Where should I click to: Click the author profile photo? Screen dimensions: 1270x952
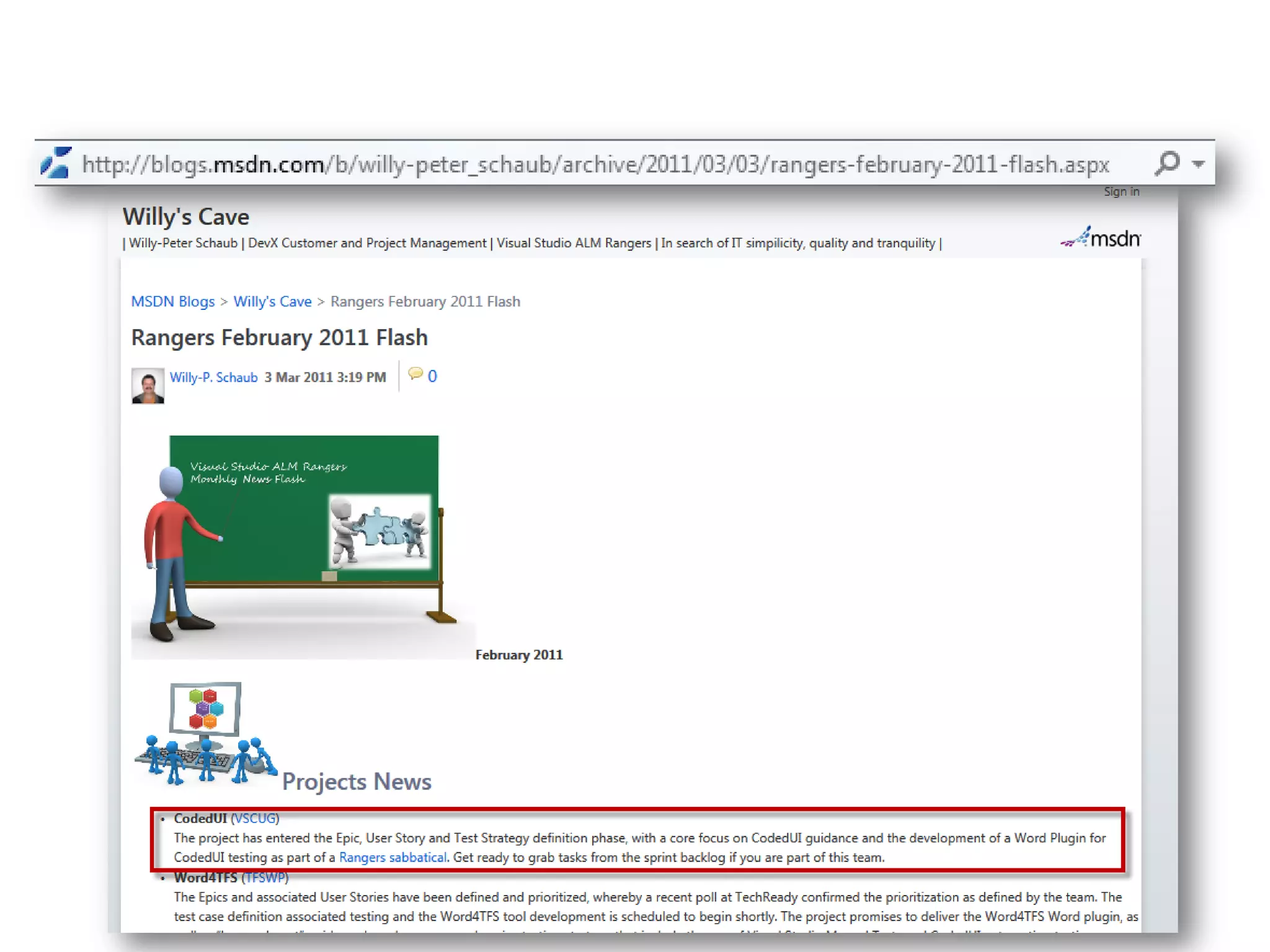coord(148,386)
